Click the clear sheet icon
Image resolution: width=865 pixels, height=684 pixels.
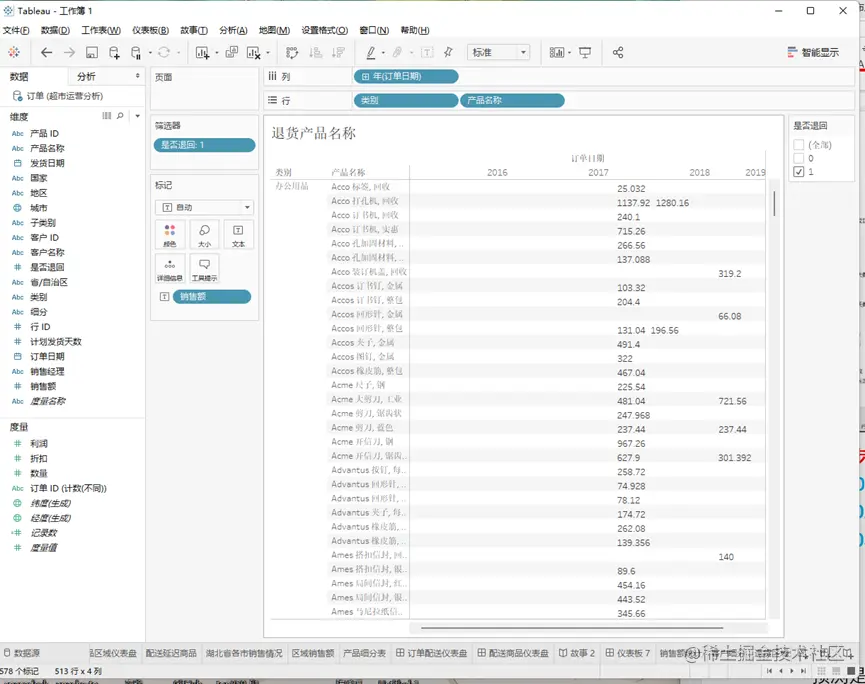pyautogui.click(x=253, y=52)
